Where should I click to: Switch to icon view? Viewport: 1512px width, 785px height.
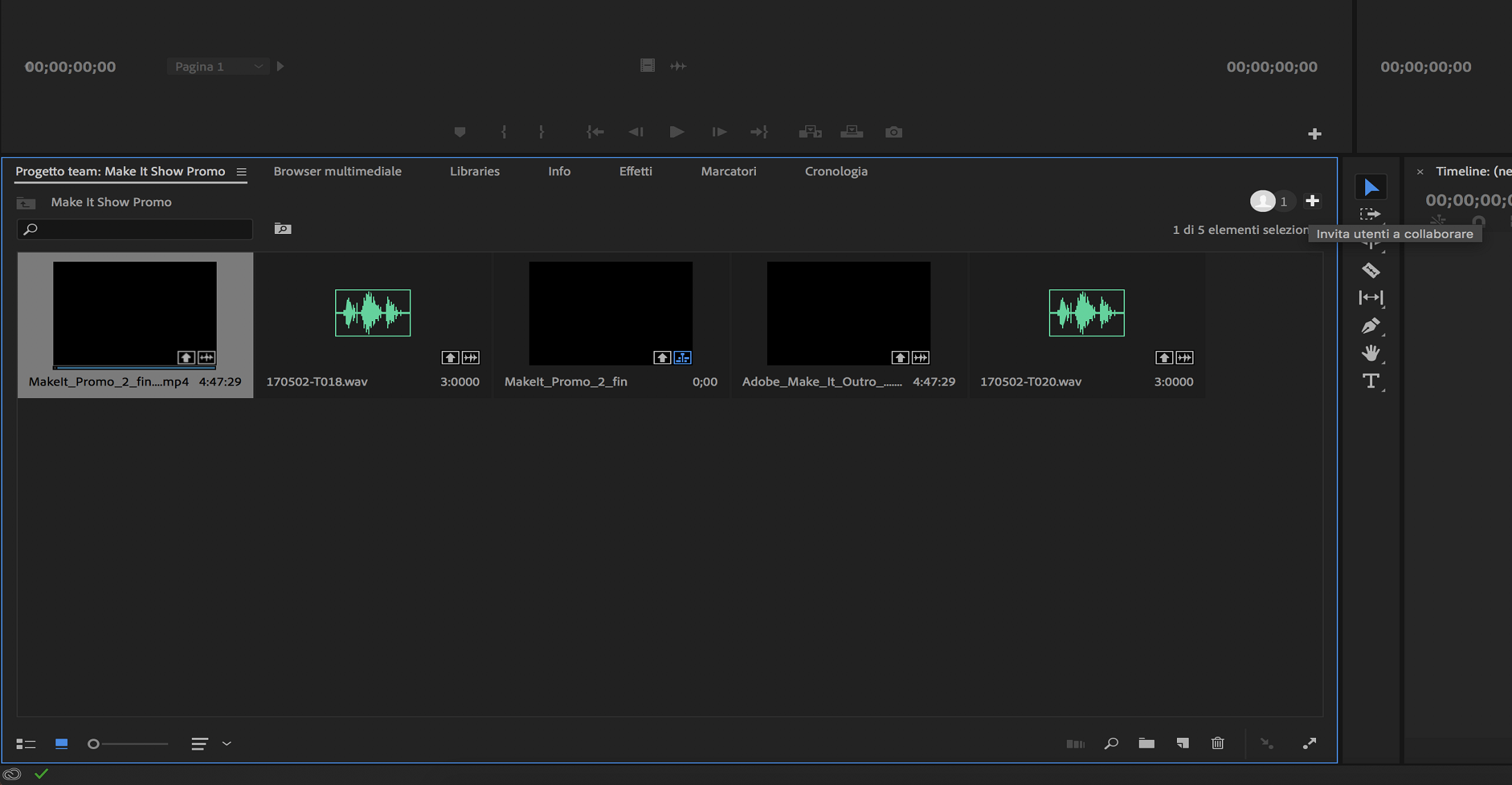click(62, 743)
